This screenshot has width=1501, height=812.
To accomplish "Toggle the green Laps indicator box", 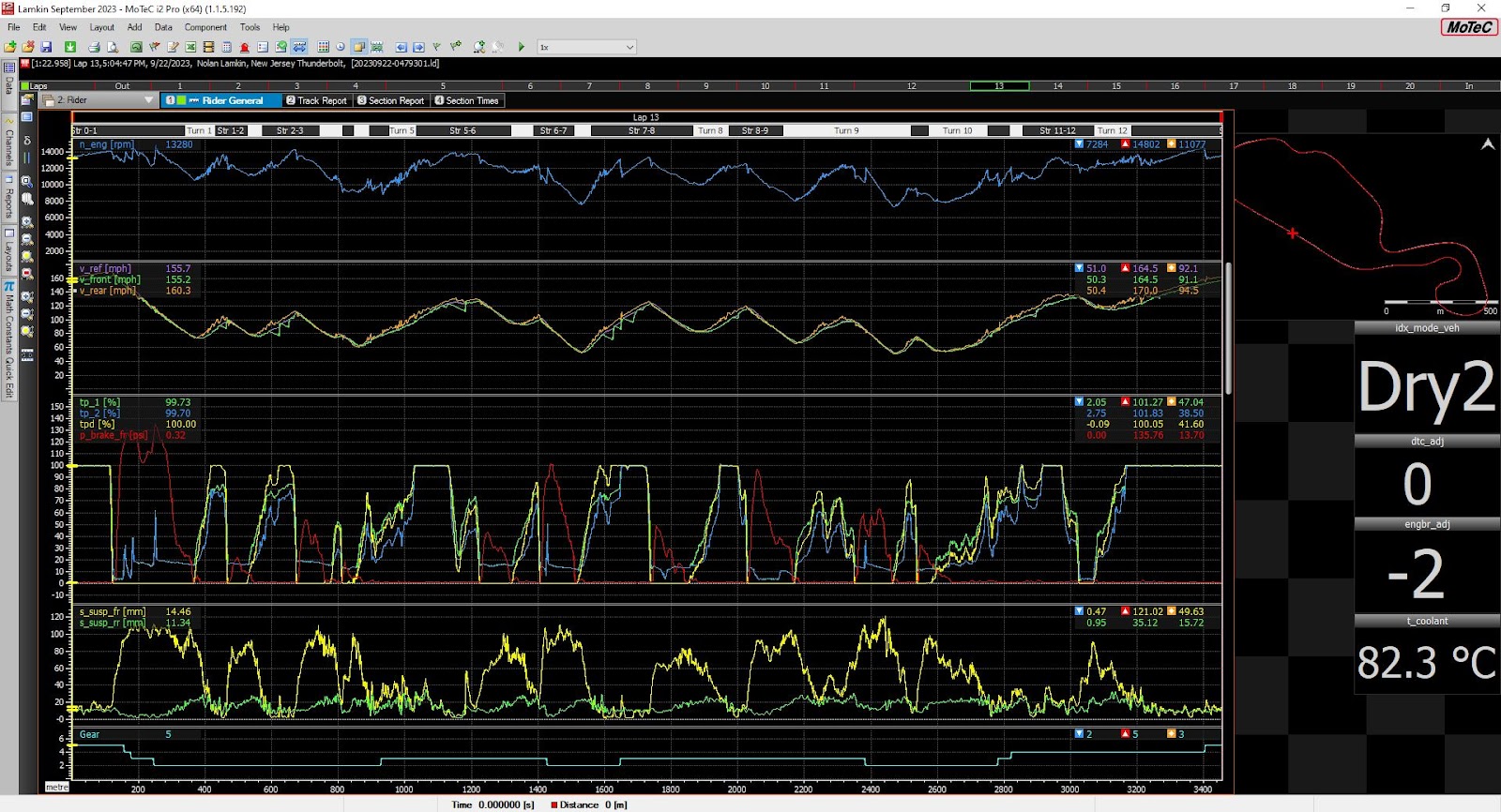I will [x=25, y=86].
